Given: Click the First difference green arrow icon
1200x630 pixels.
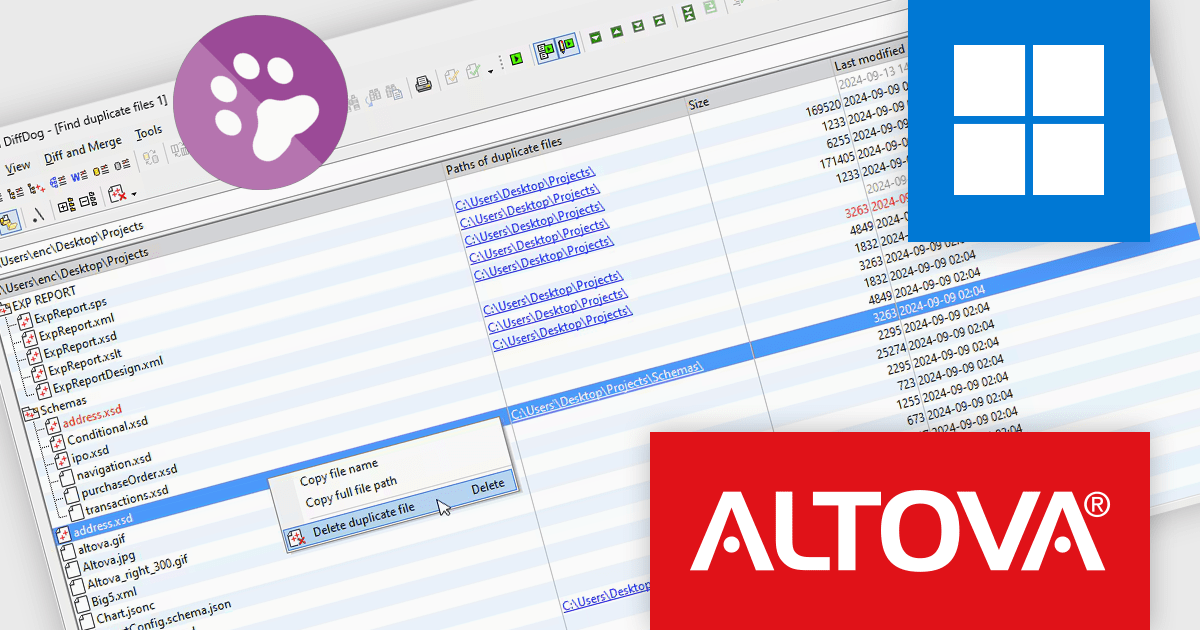Looking at the screenshot, I should (x=659, y=21).
